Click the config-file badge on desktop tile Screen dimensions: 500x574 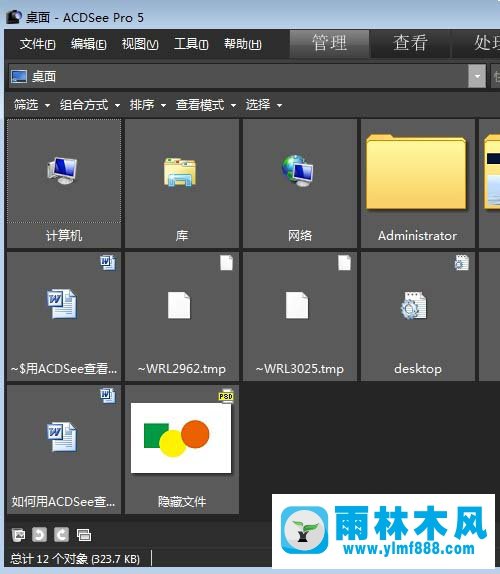[x=462, y=262]
